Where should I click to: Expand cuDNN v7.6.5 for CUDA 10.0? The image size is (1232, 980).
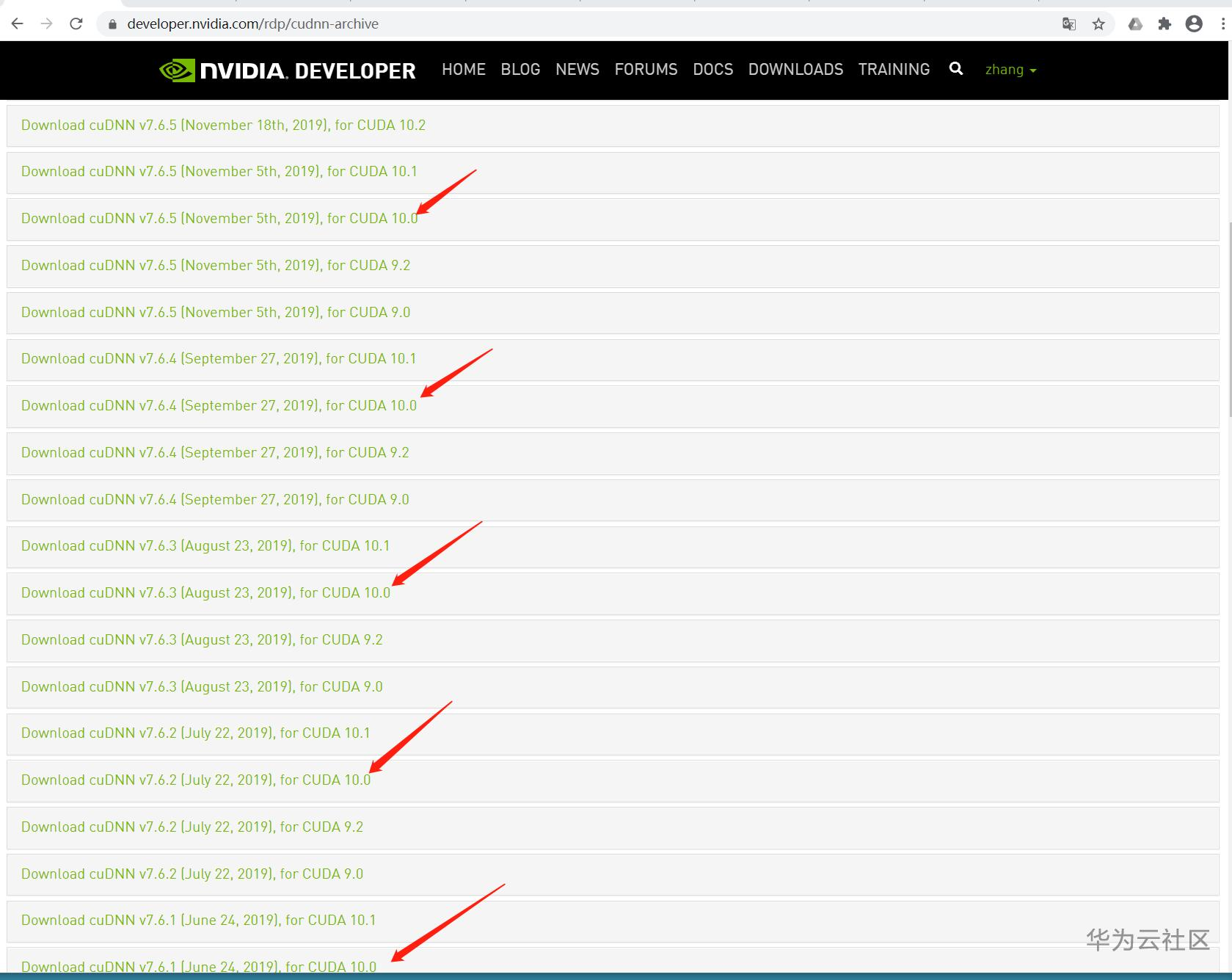[x=613, y=219]
